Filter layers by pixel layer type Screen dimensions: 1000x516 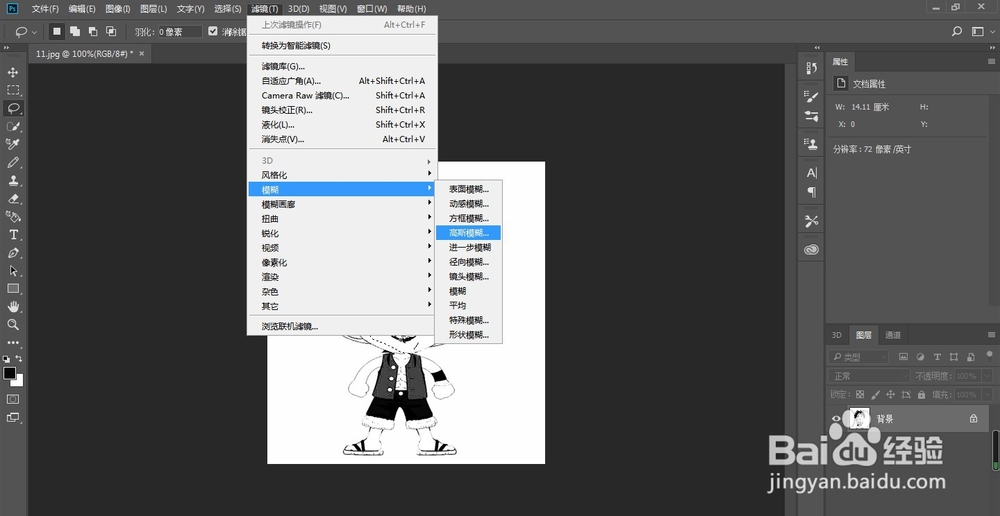(903, 357)
